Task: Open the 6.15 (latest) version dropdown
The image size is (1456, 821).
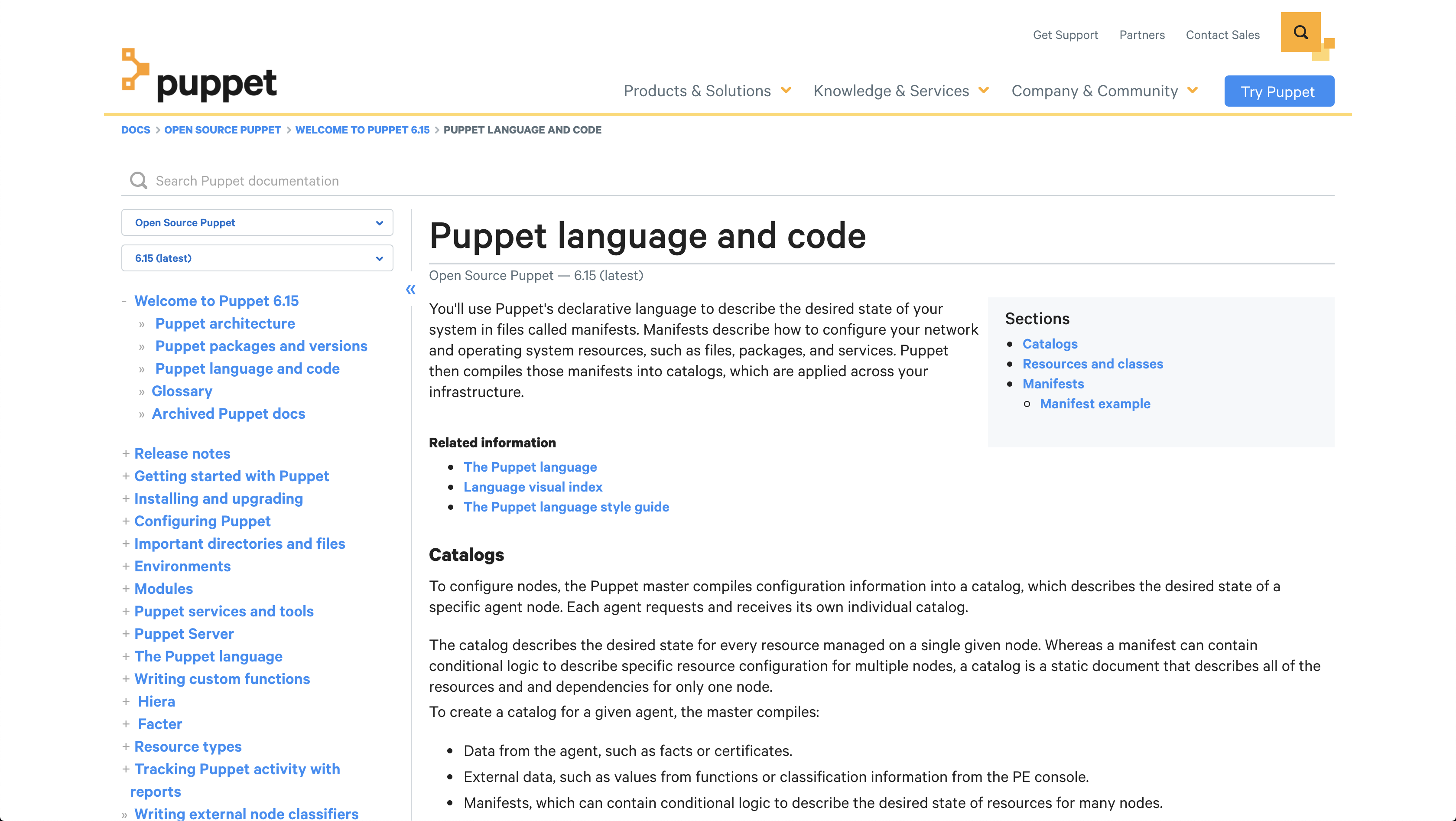Action: click(x=257, y=258)
